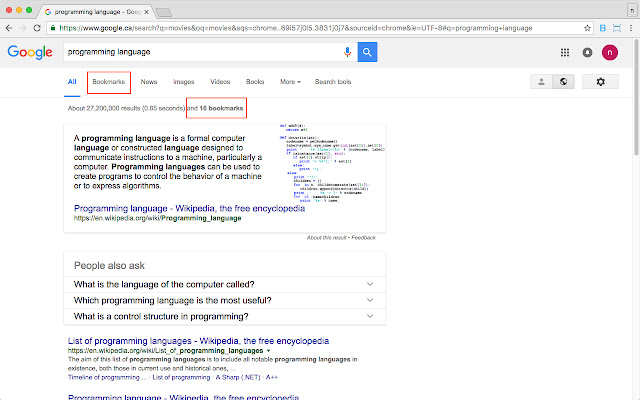
Task: Switch to Images tab
Action: pos(184,82)
